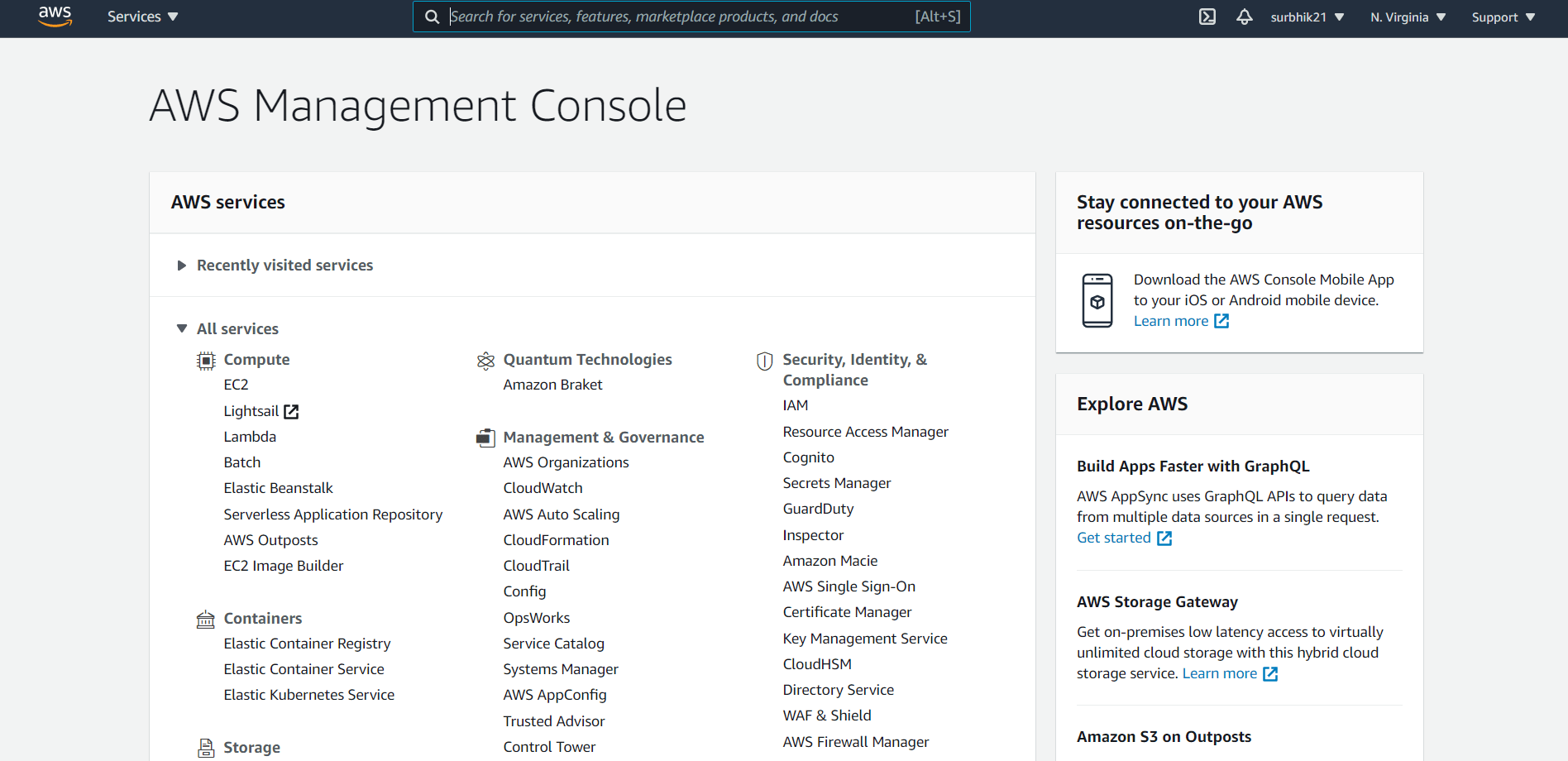
Task: Click the Security, Identity, & Compliance shield icon
Action: pyautogui.click(x=764, y=360)
